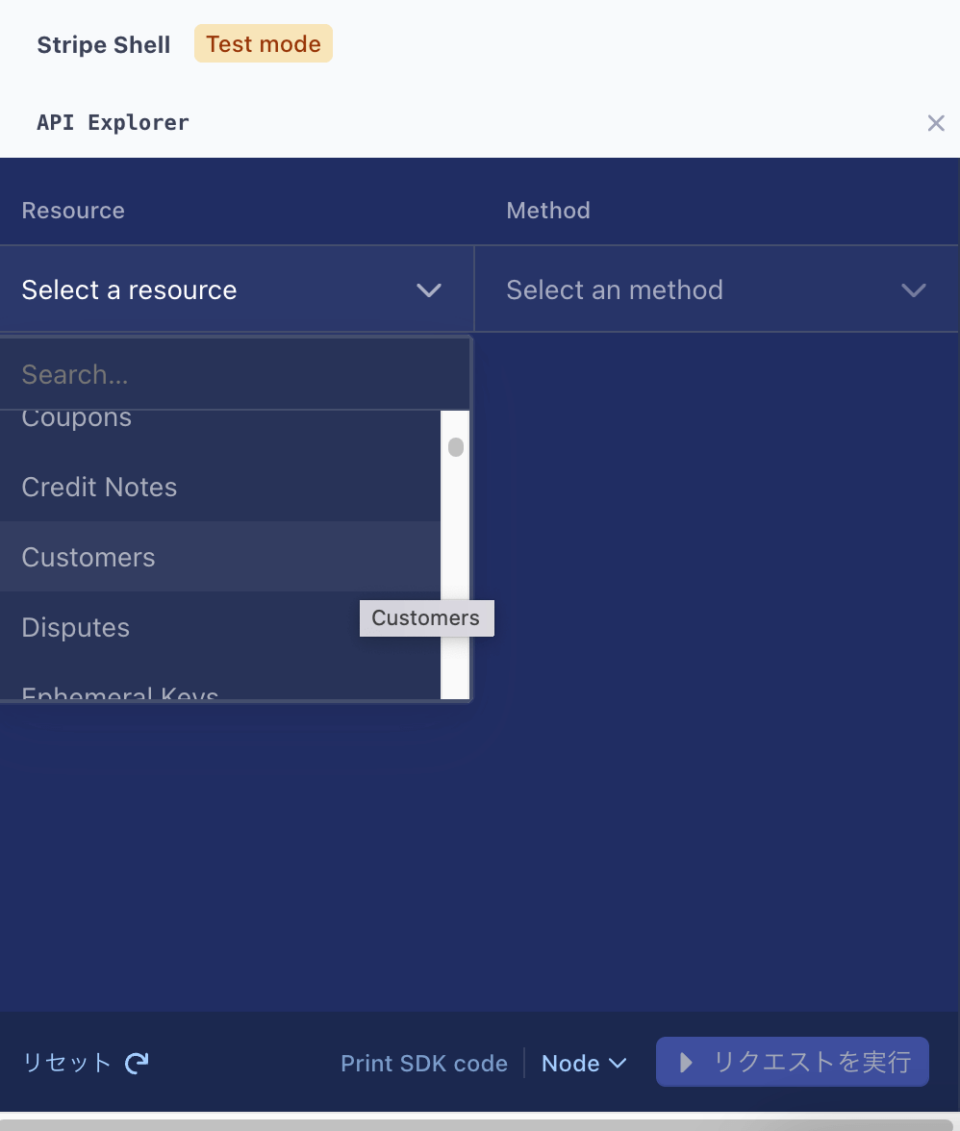Click the reset arrow icon

tap(137, 1063)
